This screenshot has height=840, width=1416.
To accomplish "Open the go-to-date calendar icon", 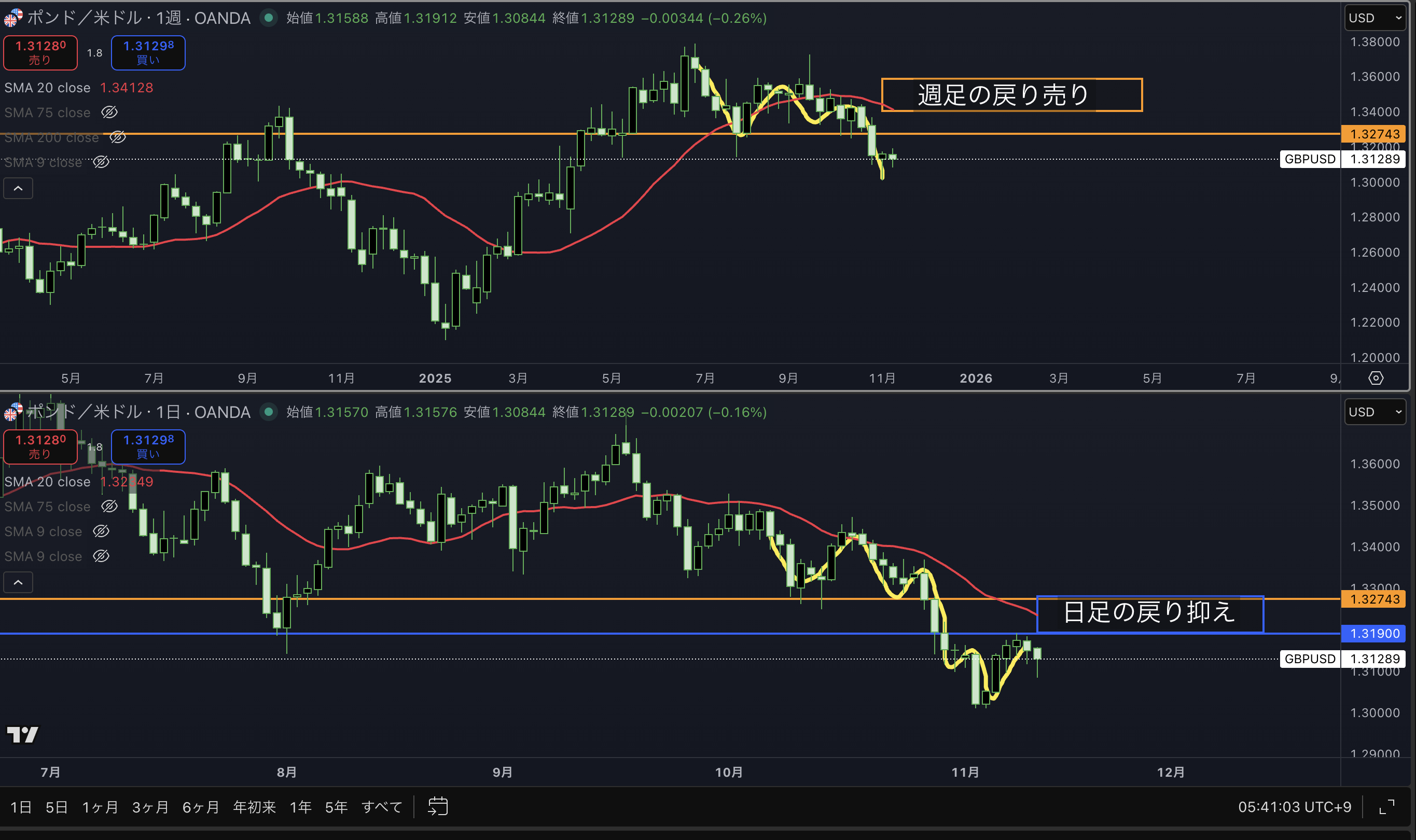I will [x=438, y=806].
